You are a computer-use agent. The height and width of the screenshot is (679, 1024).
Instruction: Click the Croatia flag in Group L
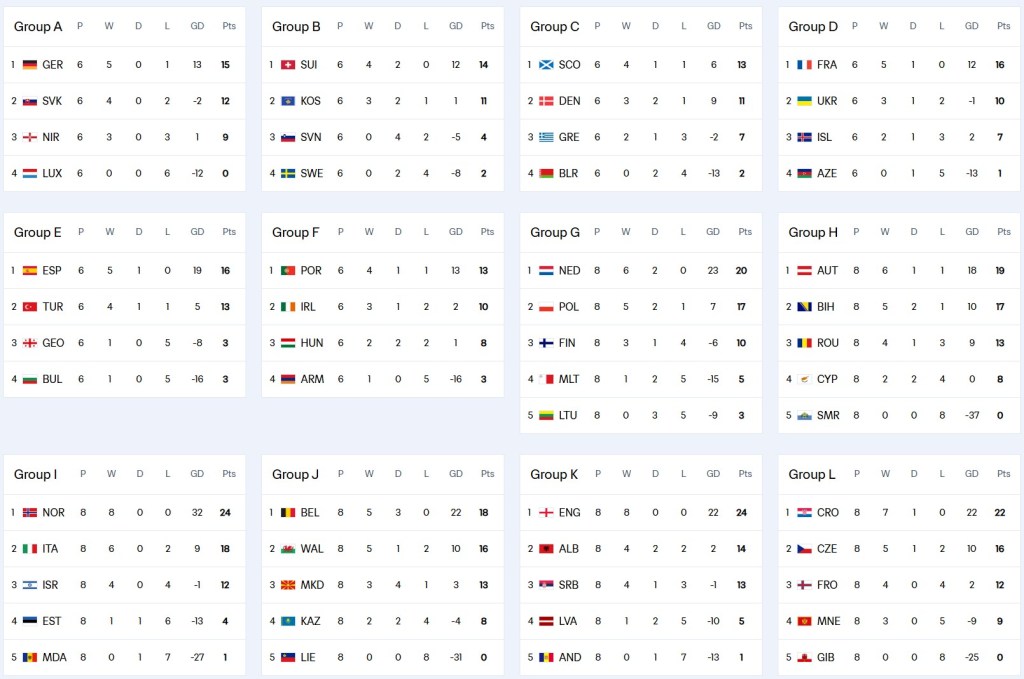click(x=804, y=513)
